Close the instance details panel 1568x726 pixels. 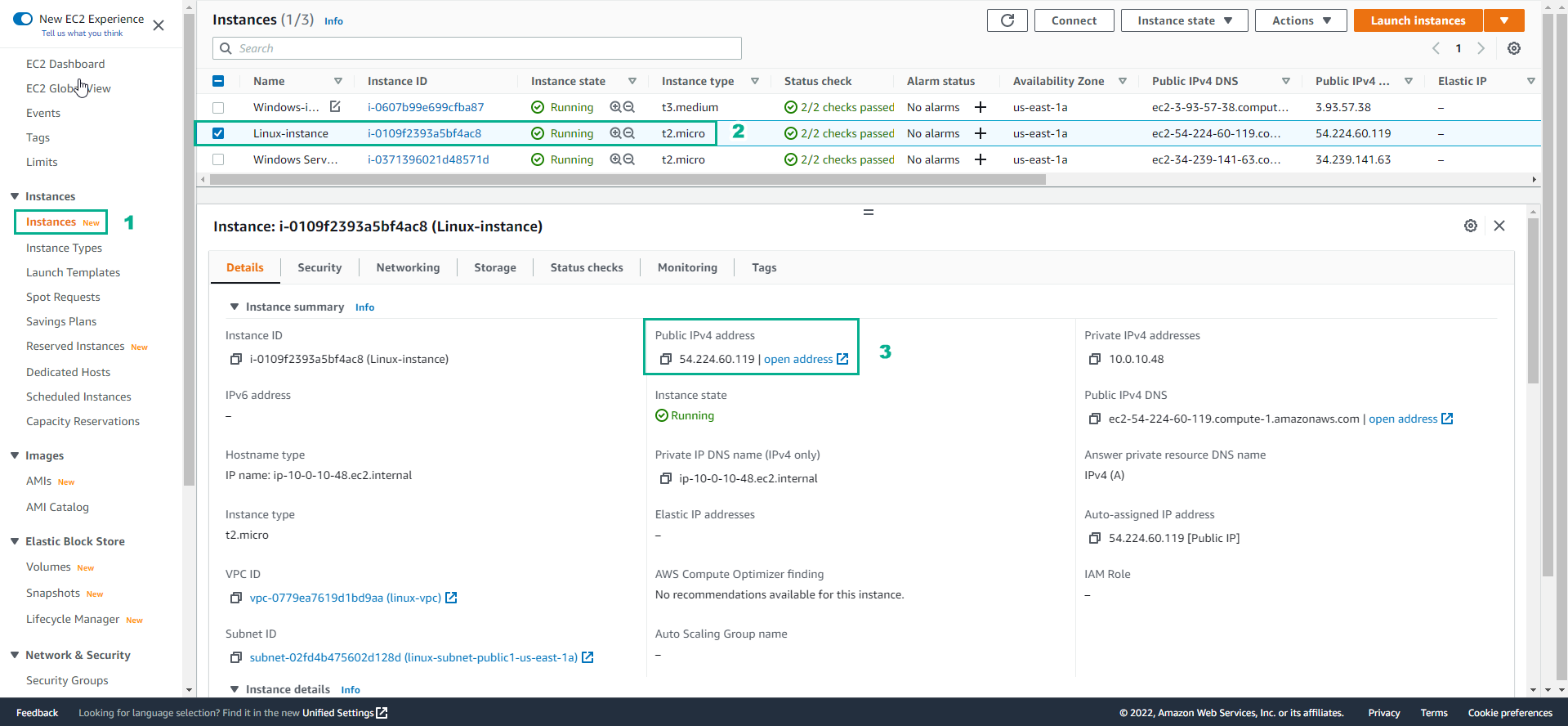pos(1499,226)
